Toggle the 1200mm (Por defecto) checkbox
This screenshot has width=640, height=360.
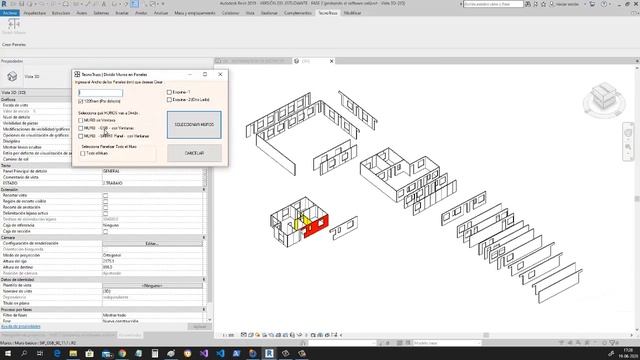click(81, 101)
